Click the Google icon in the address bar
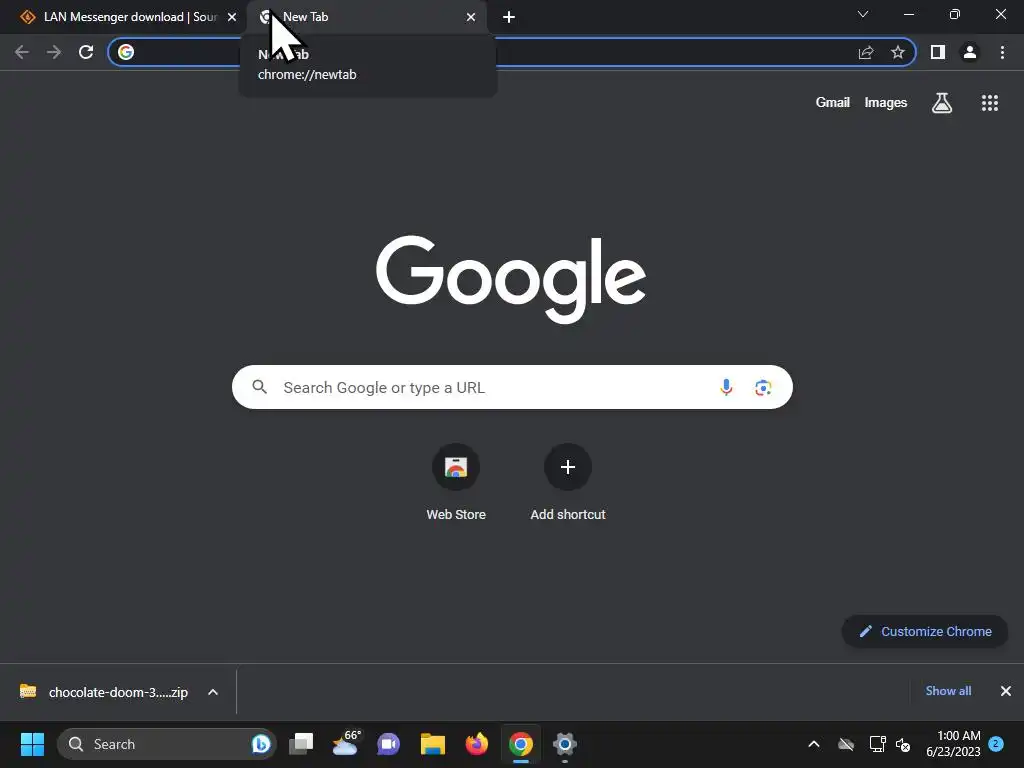Image resolution: width=1024 pixels, height=768 pixels. pos(126,52)
